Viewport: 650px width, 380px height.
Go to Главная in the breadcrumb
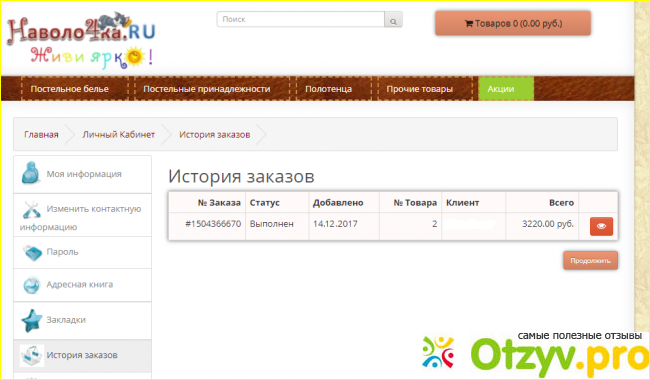point(41,135)
